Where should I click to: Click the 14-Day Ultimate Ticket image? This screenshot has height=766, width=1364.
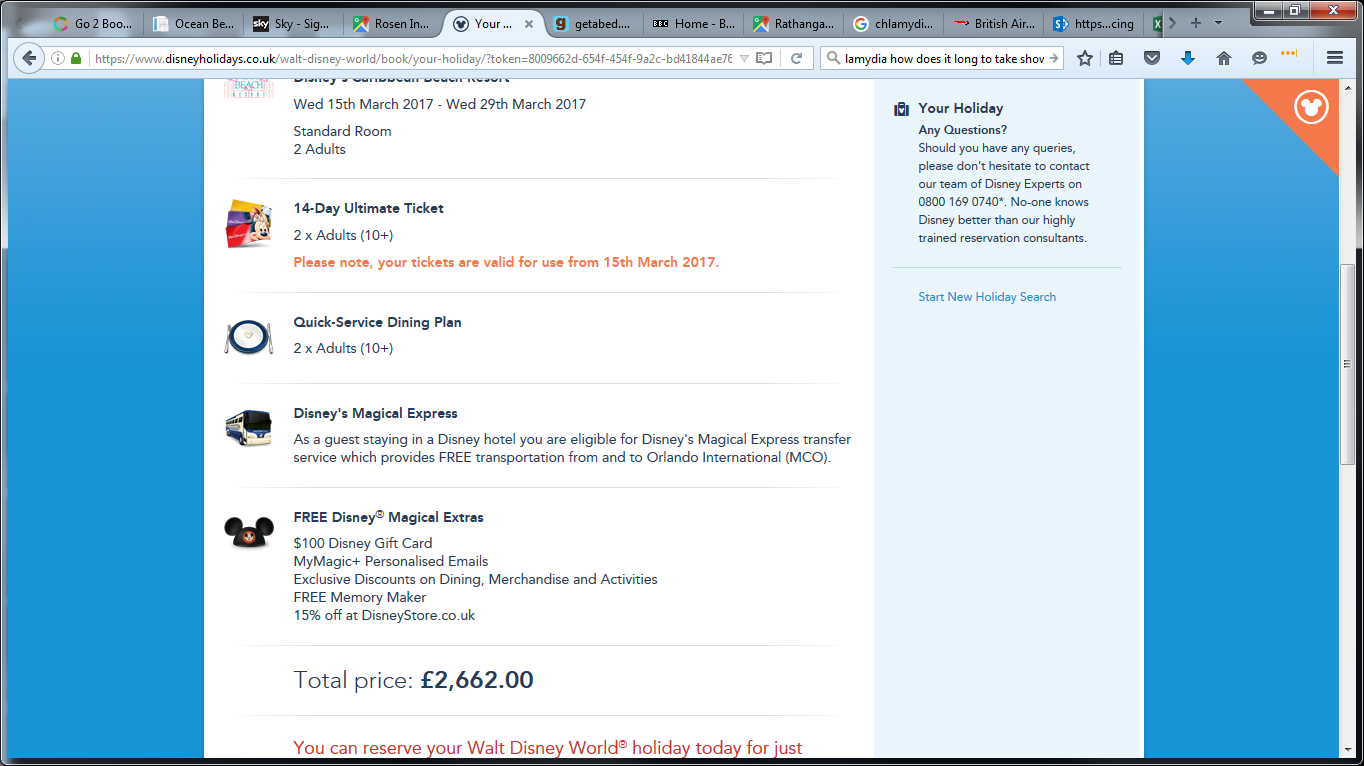point(249,224)
